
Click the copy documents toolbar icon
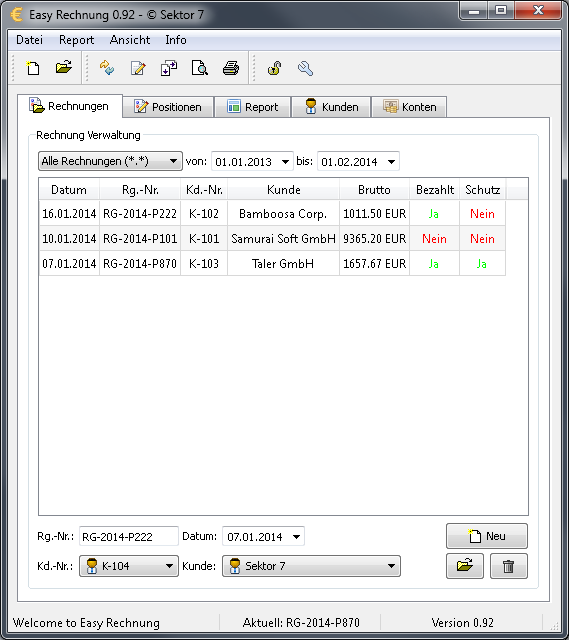coord(169,68)
